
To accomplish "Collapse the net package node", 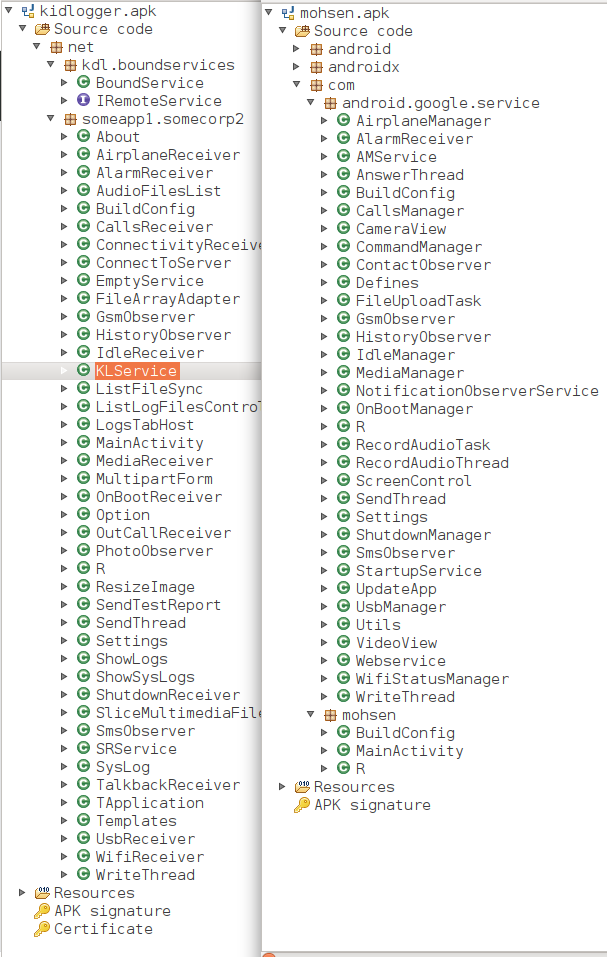I will click(x=37, y=47).
